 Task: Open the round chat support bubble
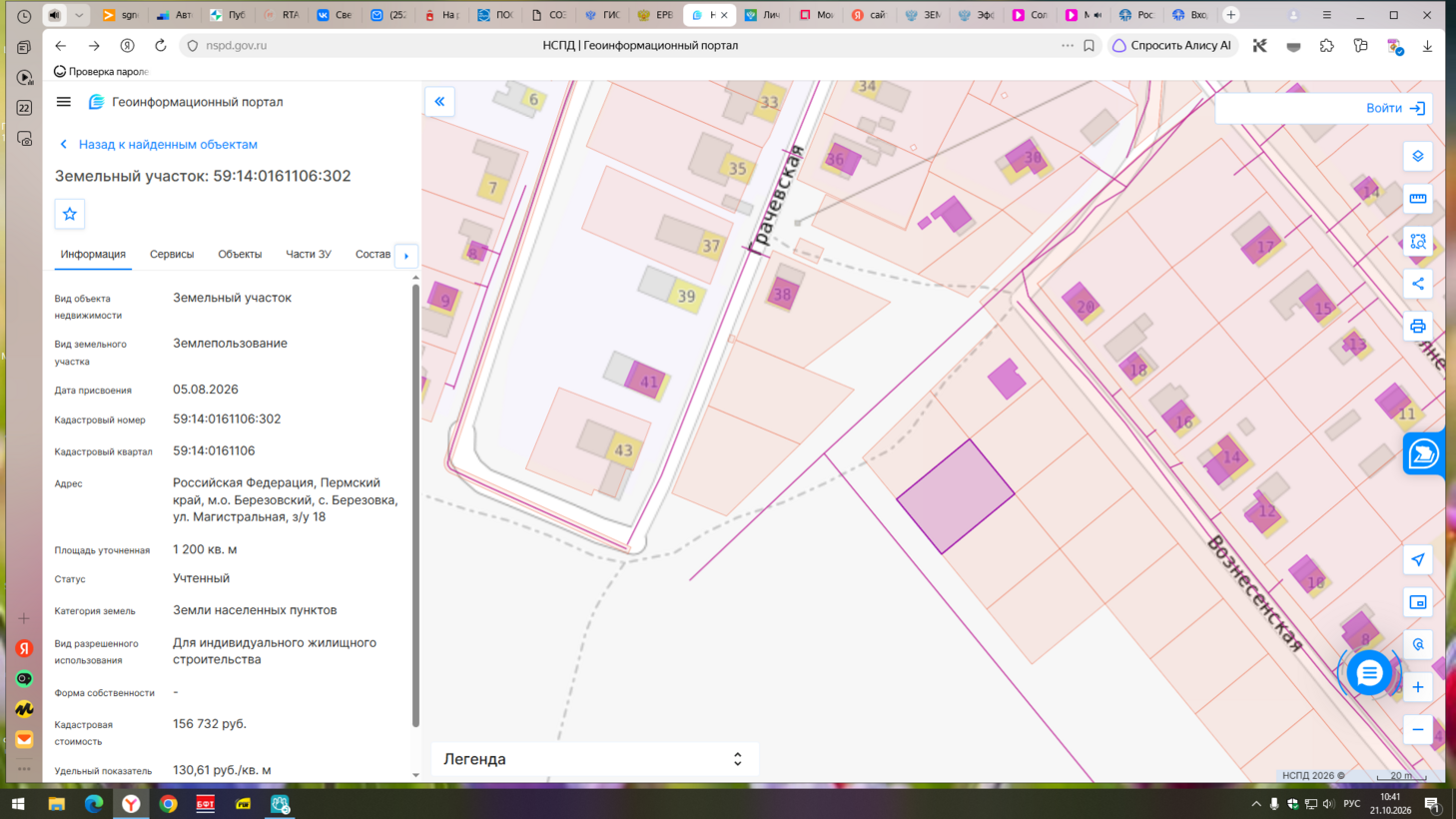tap(1369, 673)
